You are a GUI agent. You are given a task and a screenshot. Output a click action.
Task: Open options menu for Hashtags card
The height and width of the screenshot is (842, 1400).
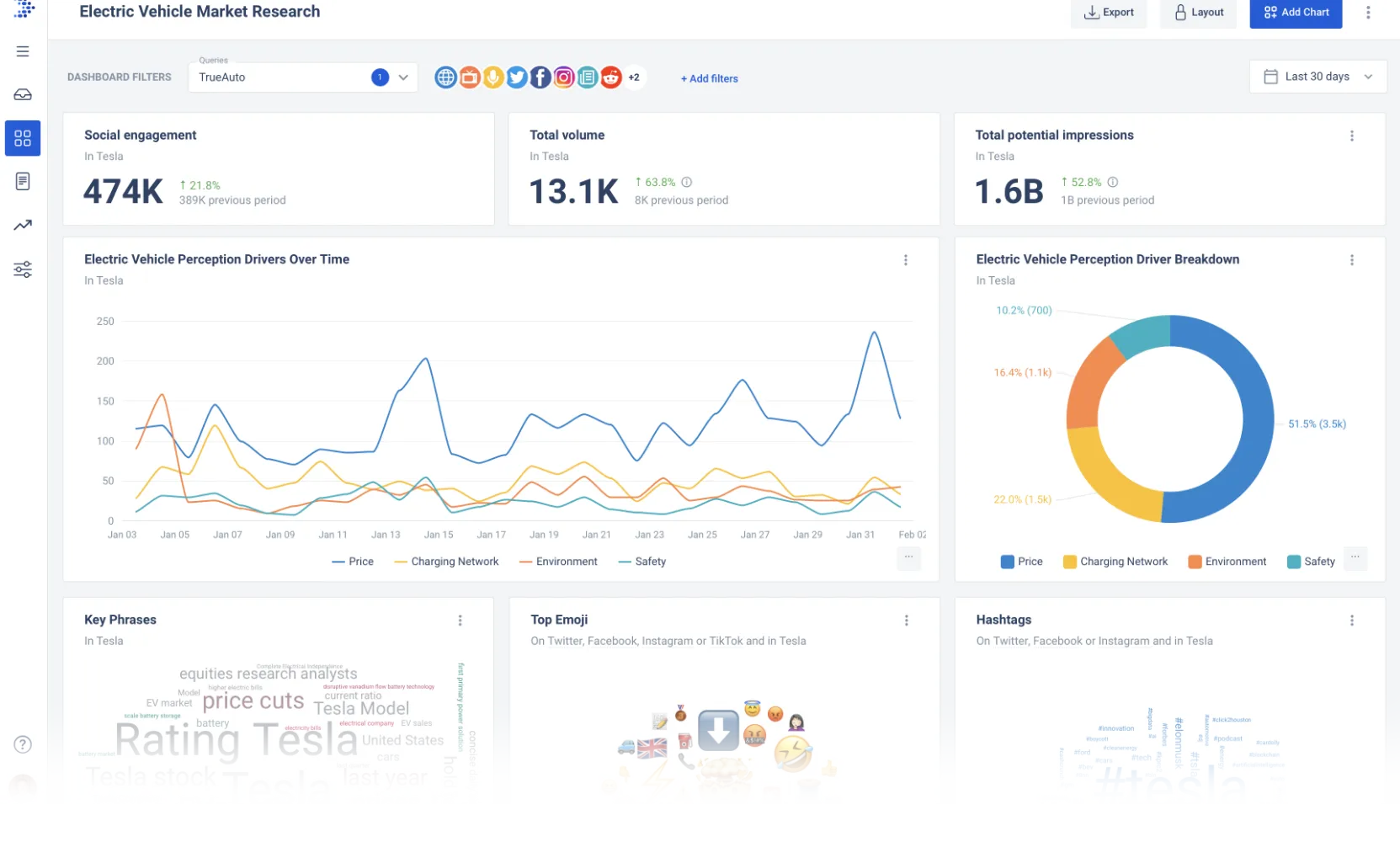[1351, 621]
